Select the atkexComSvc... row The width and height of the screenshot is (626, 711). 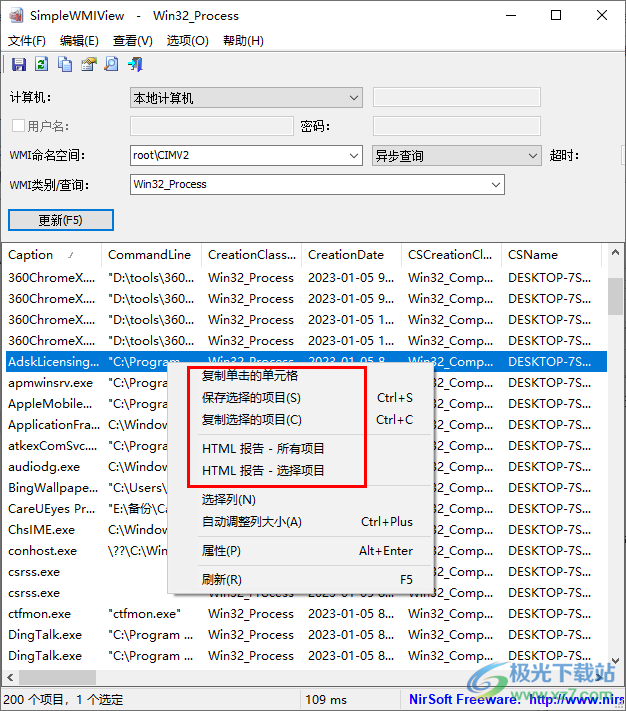coord(53,446)
